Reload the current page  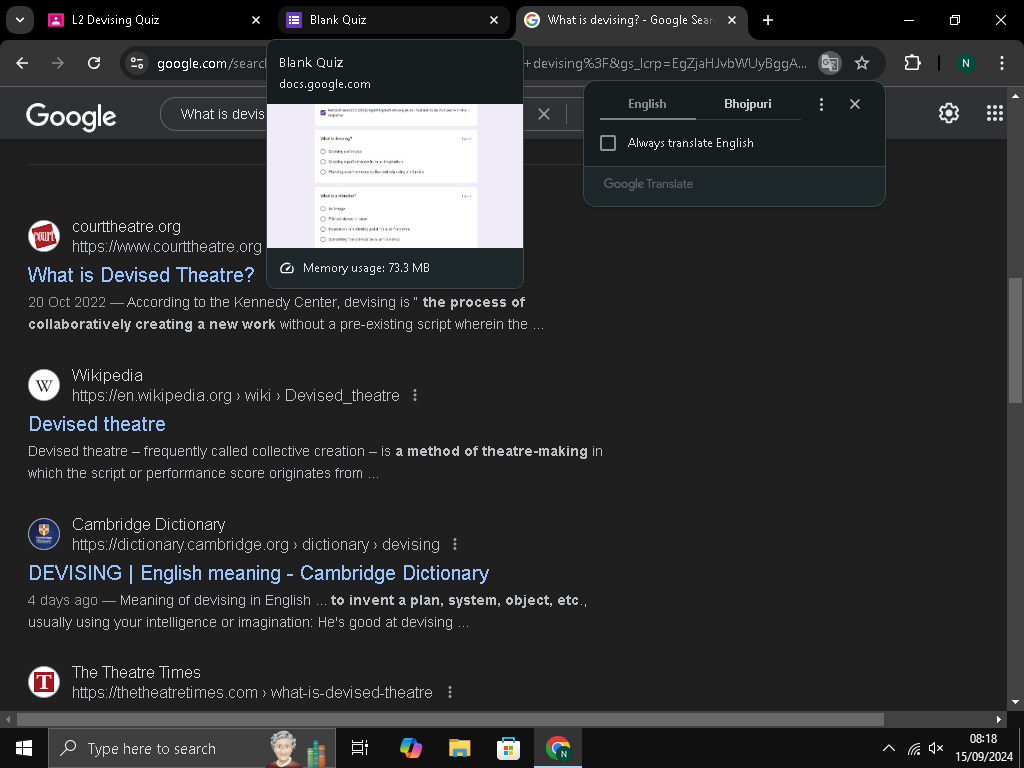coord(94,63)
